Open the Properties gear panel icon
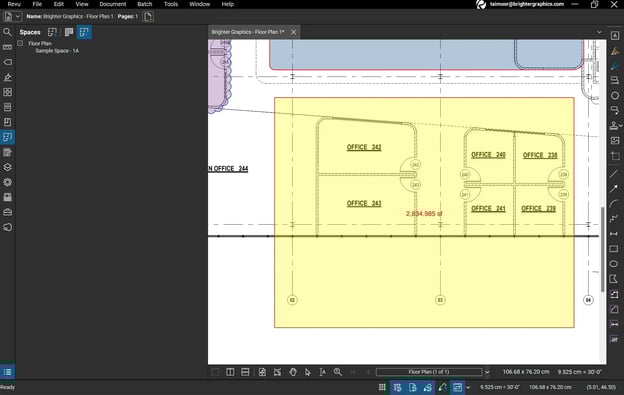Image resolution: width=624 pixels, height=395 pixels. (7, 182)
